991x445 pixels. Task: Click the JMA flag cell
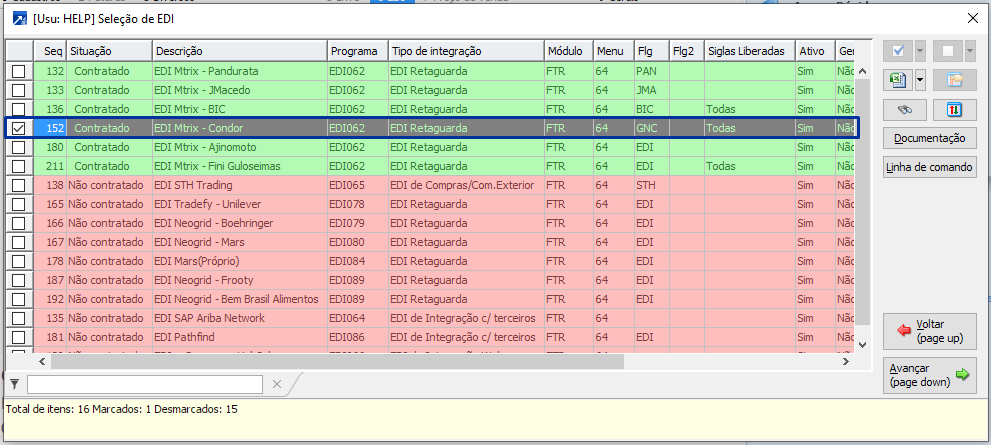[x=652, y=90]
